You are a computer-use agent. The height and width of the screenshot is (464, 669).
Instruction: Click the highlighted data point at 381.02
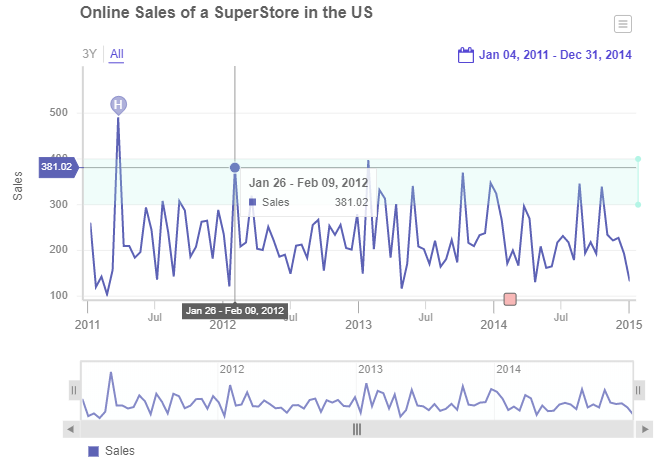tap(235, 168)
